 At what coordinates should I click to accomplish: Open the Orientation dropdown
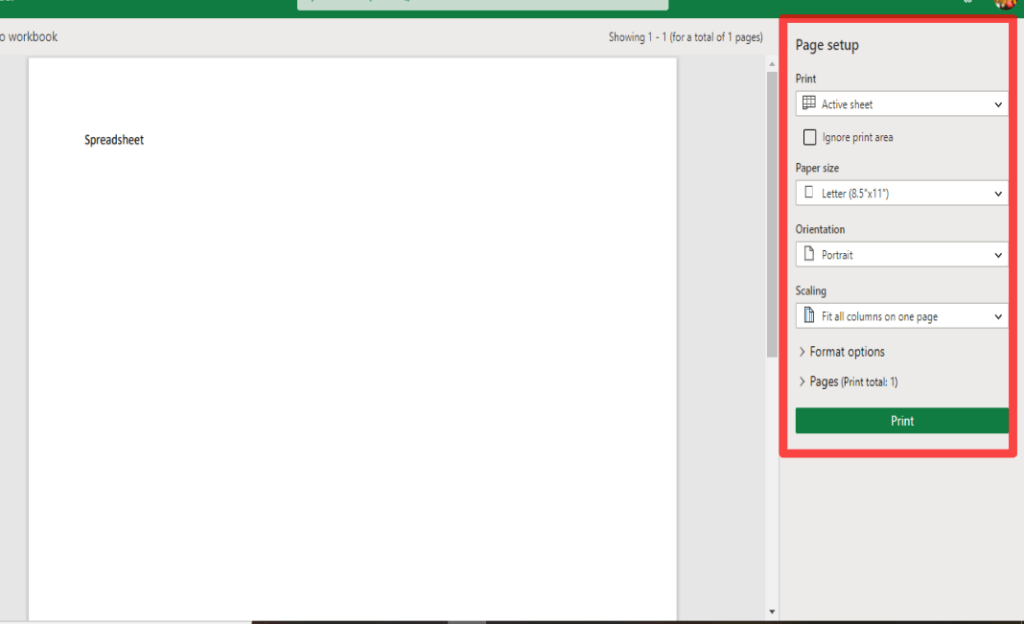tap(900, 254)
